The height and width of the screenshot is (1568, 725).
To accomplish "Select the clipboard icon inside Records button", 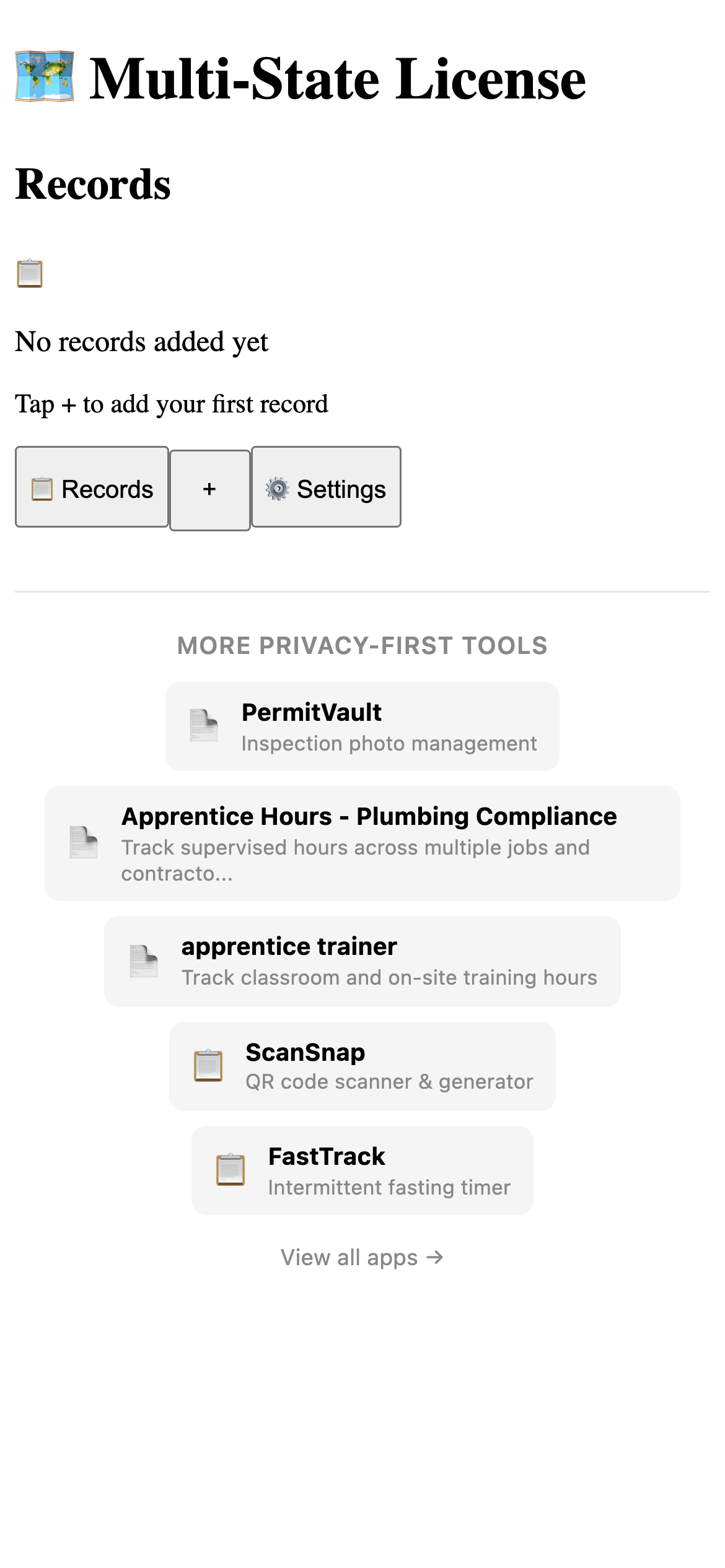I will point(42,489).
